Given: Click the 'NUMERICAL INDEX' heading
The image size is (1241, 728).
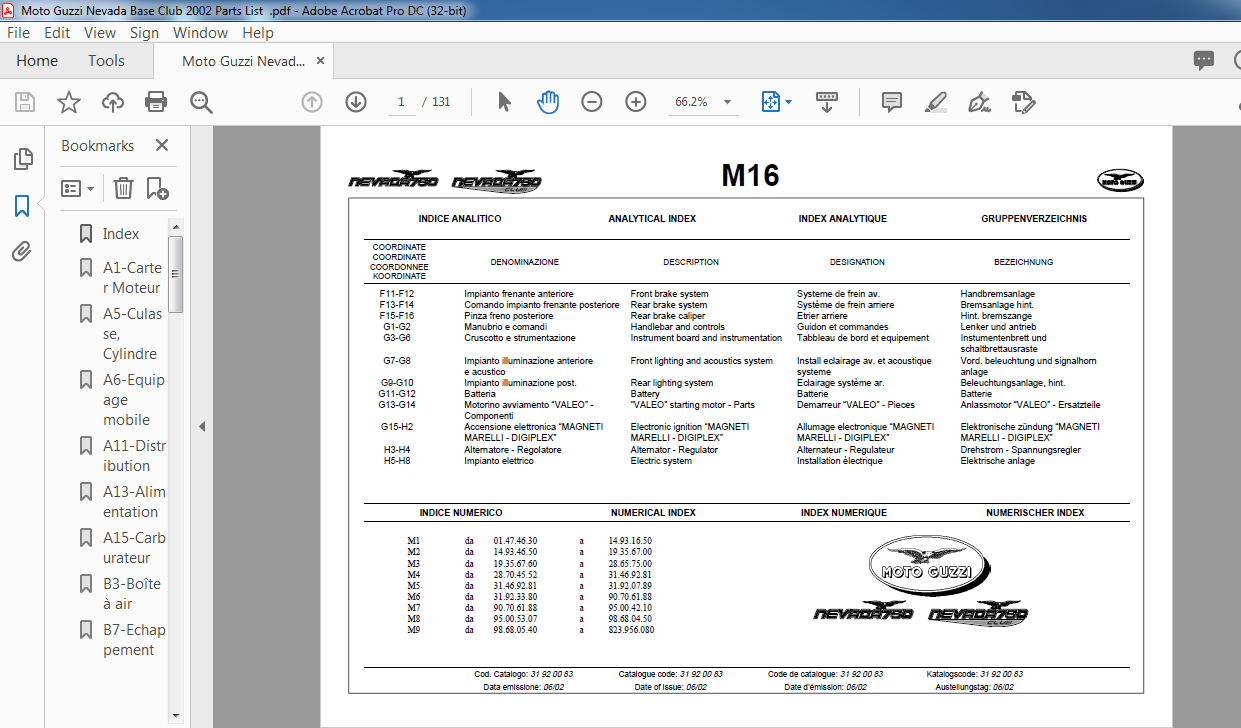Looking at the screenshot, I should click(653, 512).
